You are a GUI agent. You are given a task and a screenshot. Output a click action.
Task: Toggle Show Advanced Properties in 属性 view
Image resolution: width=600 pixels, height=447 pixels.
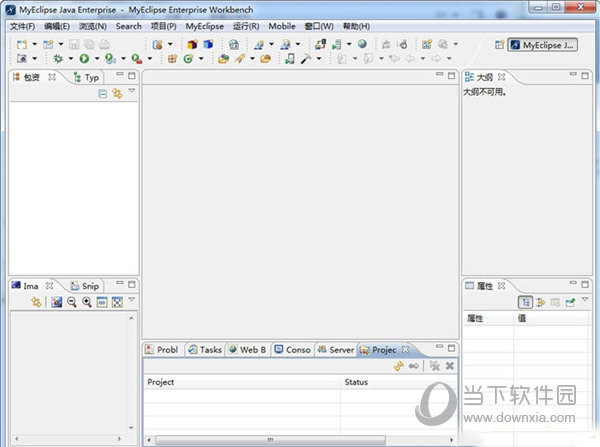pos(540,303)
